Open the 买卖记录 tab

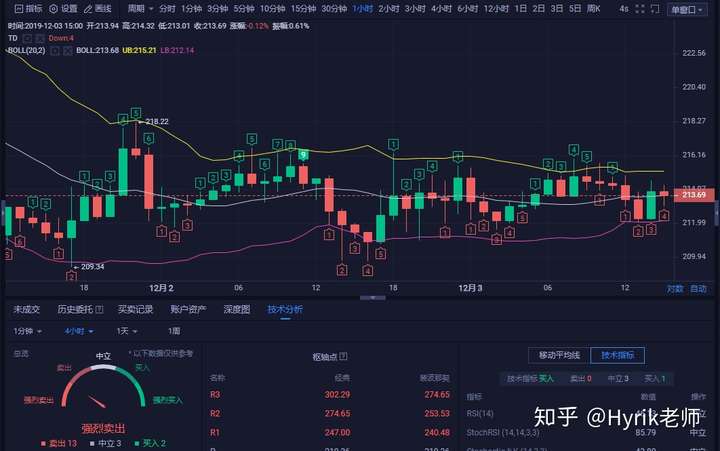click(x=135, y=310)
